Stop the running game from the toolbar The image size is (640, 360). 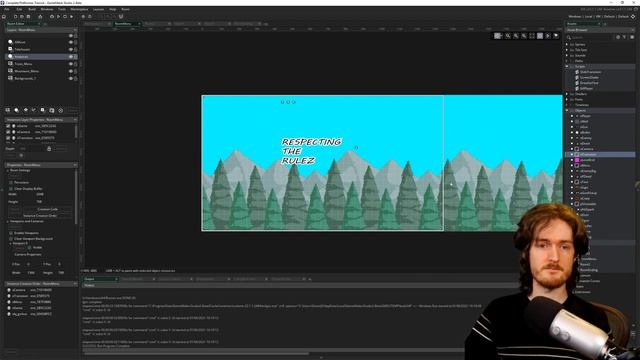pyautogui.click(x=65, y=17)
